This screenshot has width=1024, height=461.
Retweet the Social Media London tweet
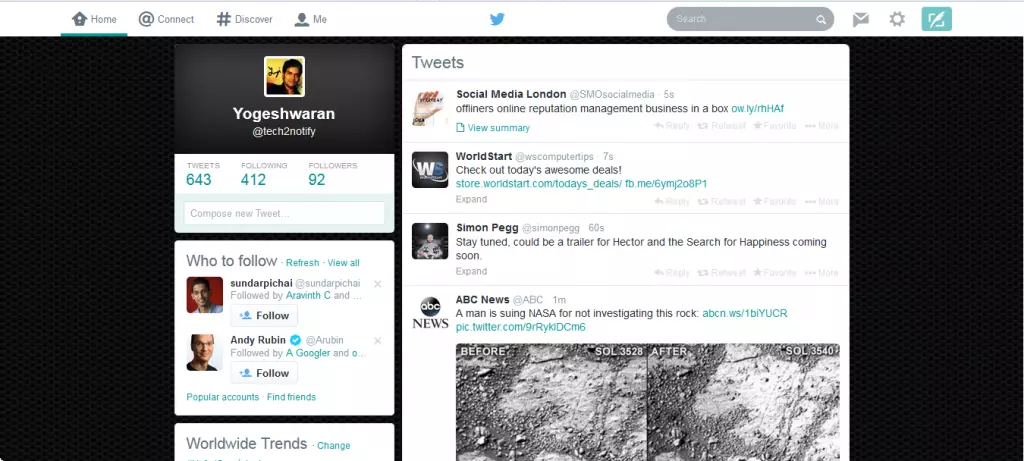(722, 125)
